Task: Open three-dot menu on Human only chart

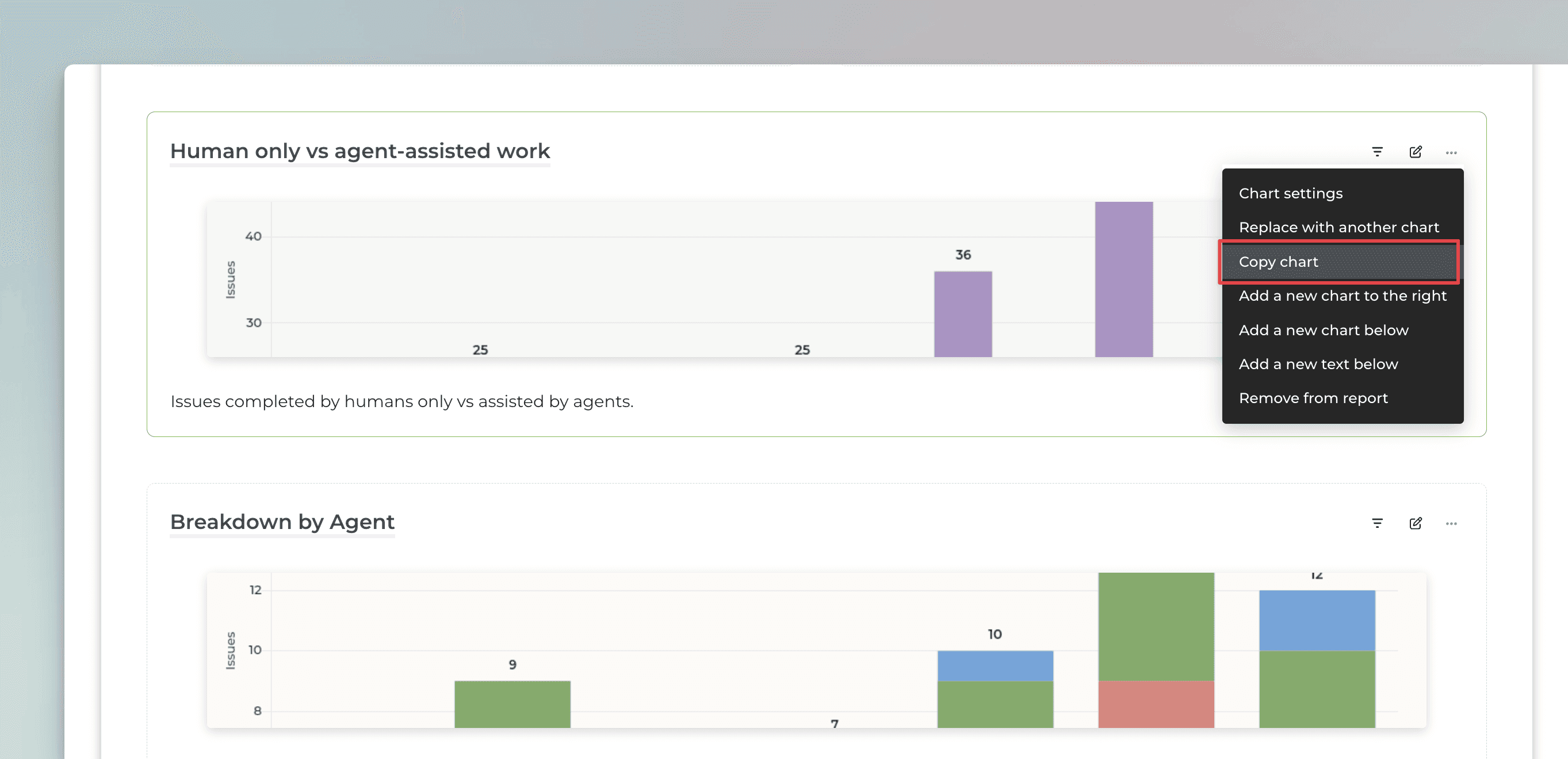Action: (1451, 152)
